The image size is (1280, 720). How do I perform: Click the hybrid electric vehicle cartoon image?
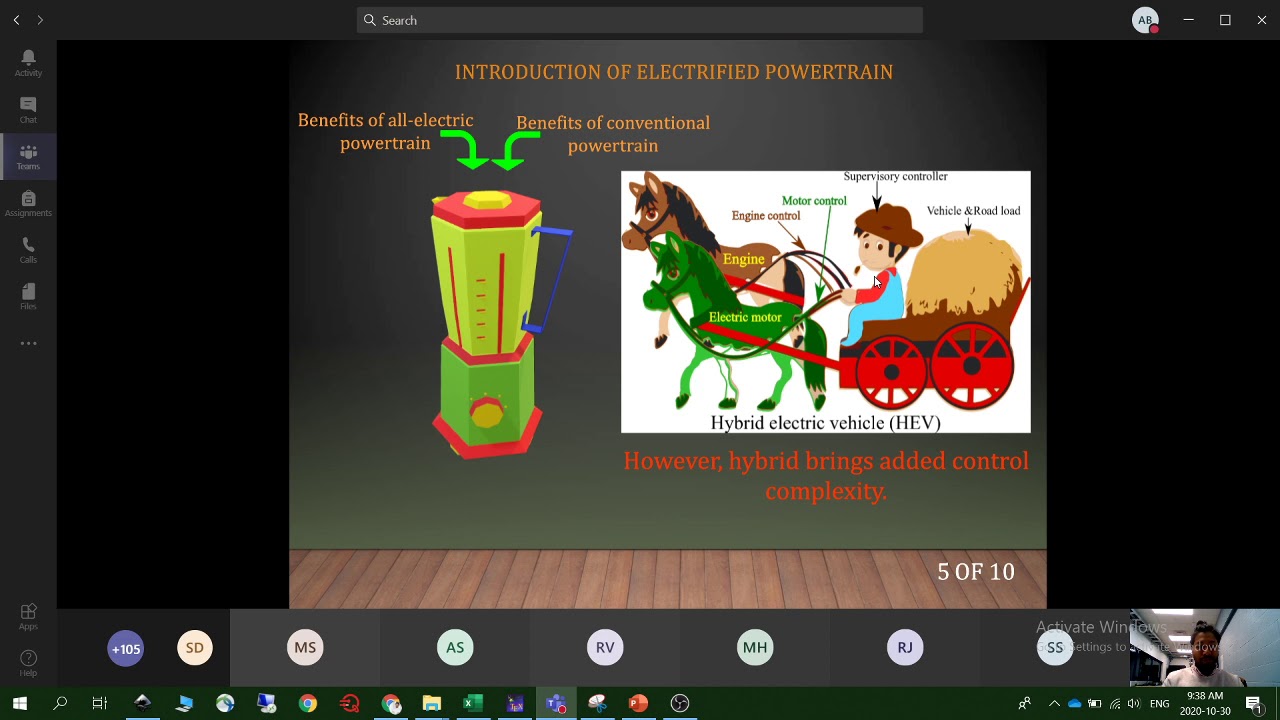[826, 302]
